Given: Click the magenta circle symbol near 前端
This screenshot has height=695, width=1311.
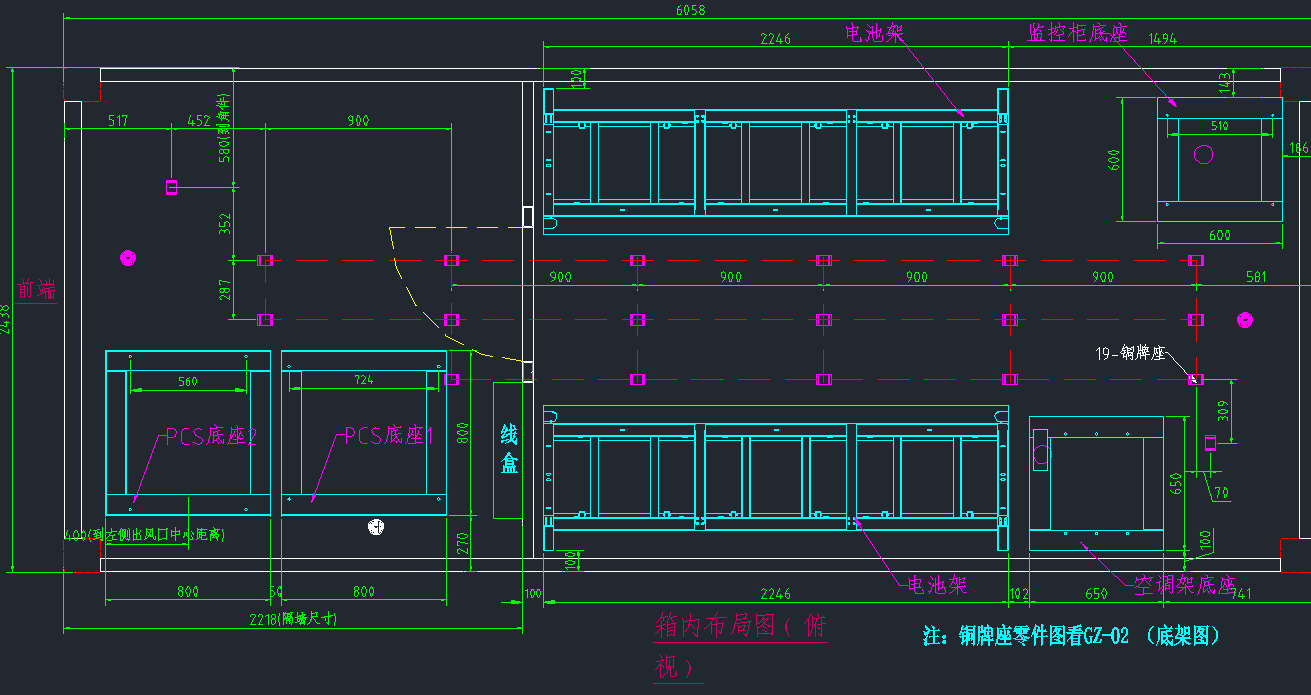Looking at the screenshot, I should (127, 259).
